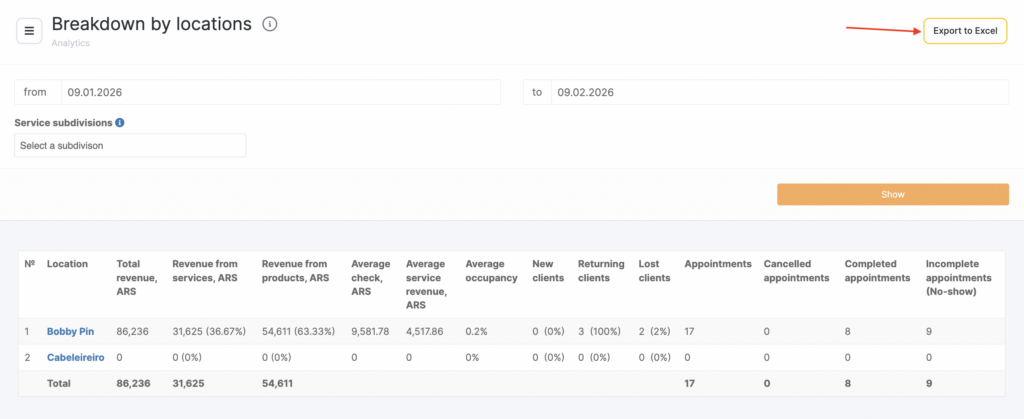Open the Bobby Pin location link
Viewport: 1024px width, 419px height.
(x=70, y=332)
